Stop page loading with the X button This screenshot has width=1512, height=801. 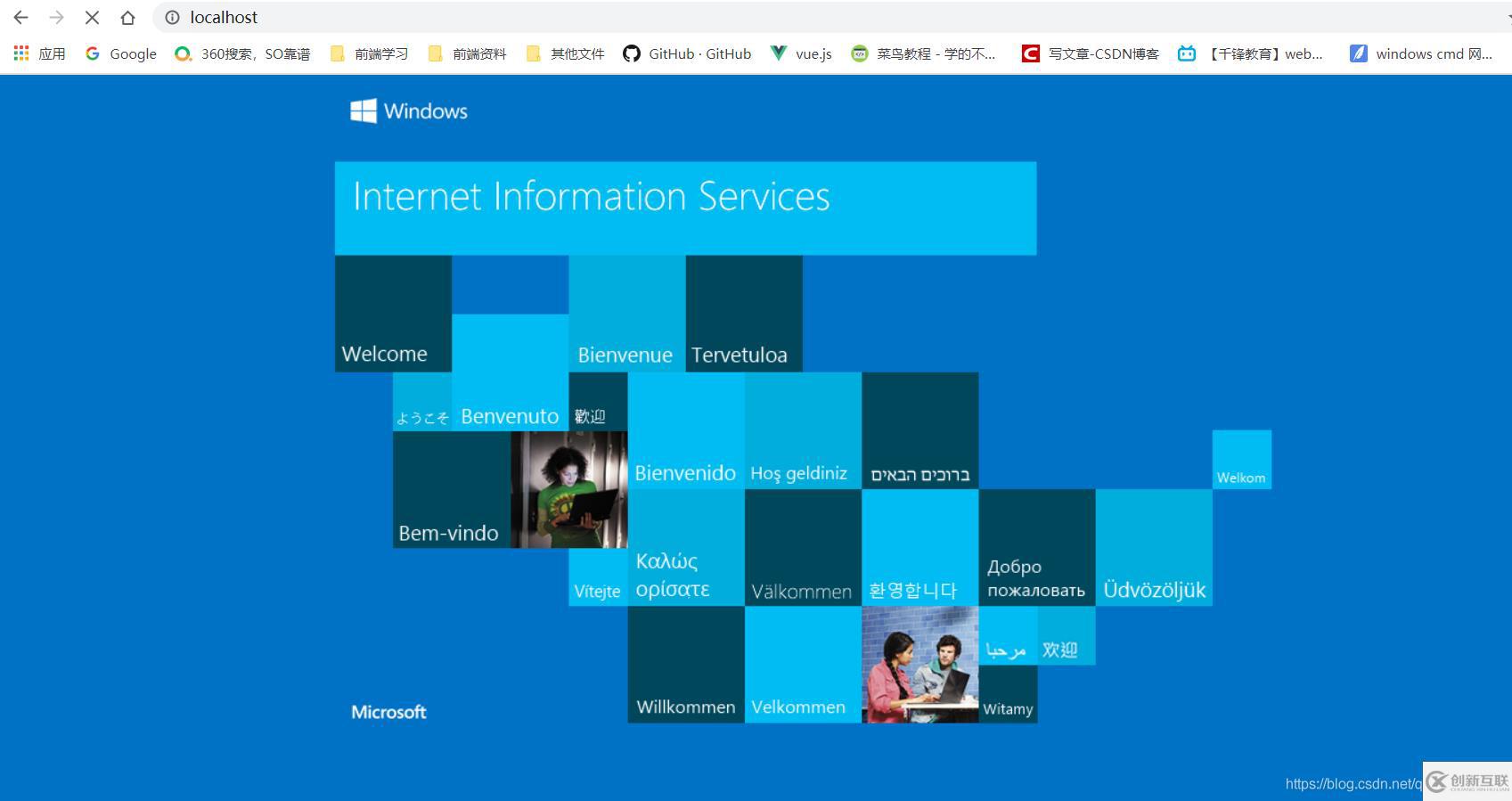coord(92,17)
